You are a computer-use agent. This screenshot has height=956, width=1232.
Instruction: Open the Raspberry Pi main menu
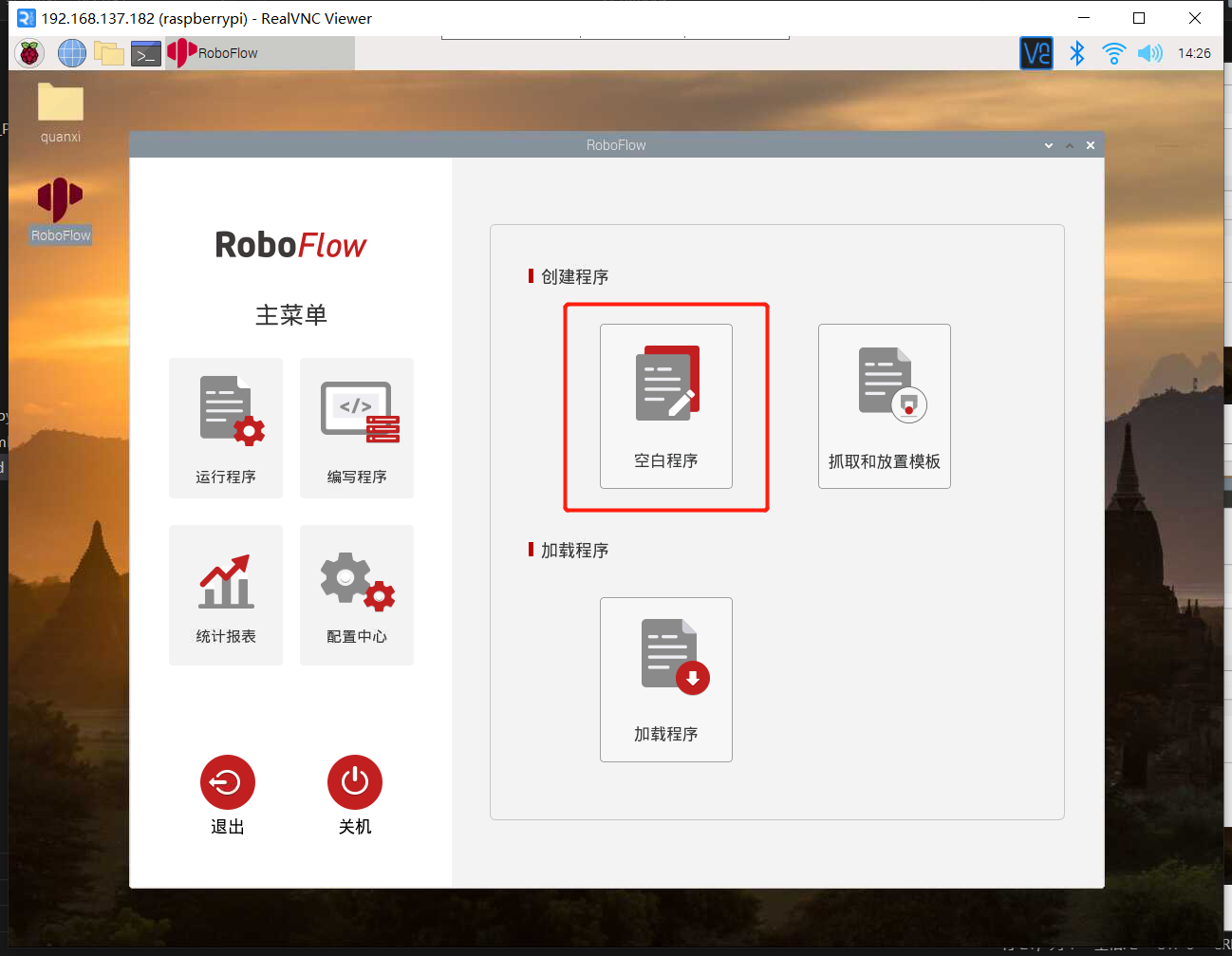point(30,53)
